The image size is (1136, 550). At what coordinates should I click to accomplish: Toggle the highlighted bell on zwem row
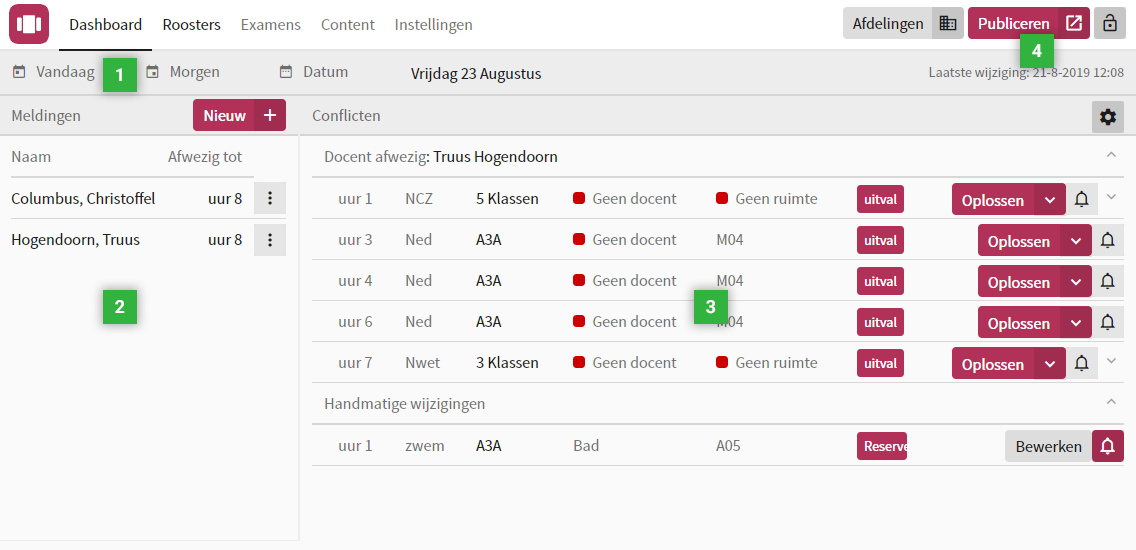[x=1107, y=446]
